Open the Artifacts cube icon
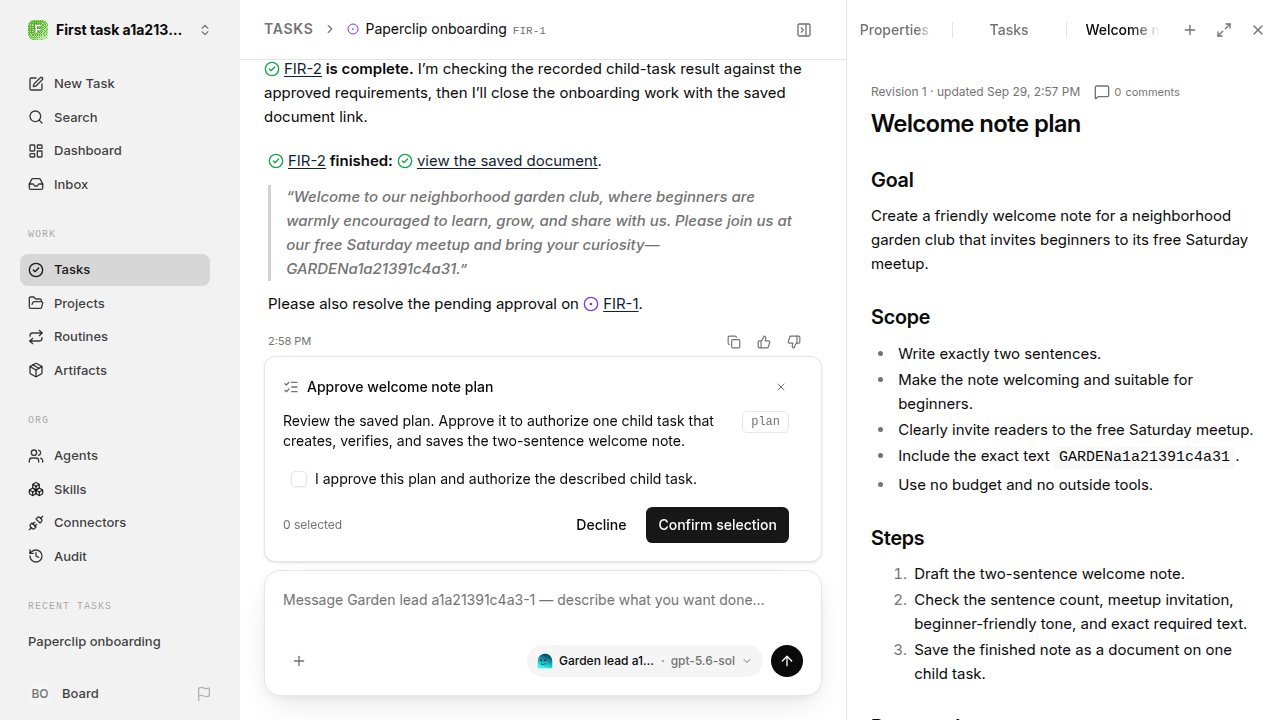1280x720 pixels. pyautogui.click(x=36, y=371)
